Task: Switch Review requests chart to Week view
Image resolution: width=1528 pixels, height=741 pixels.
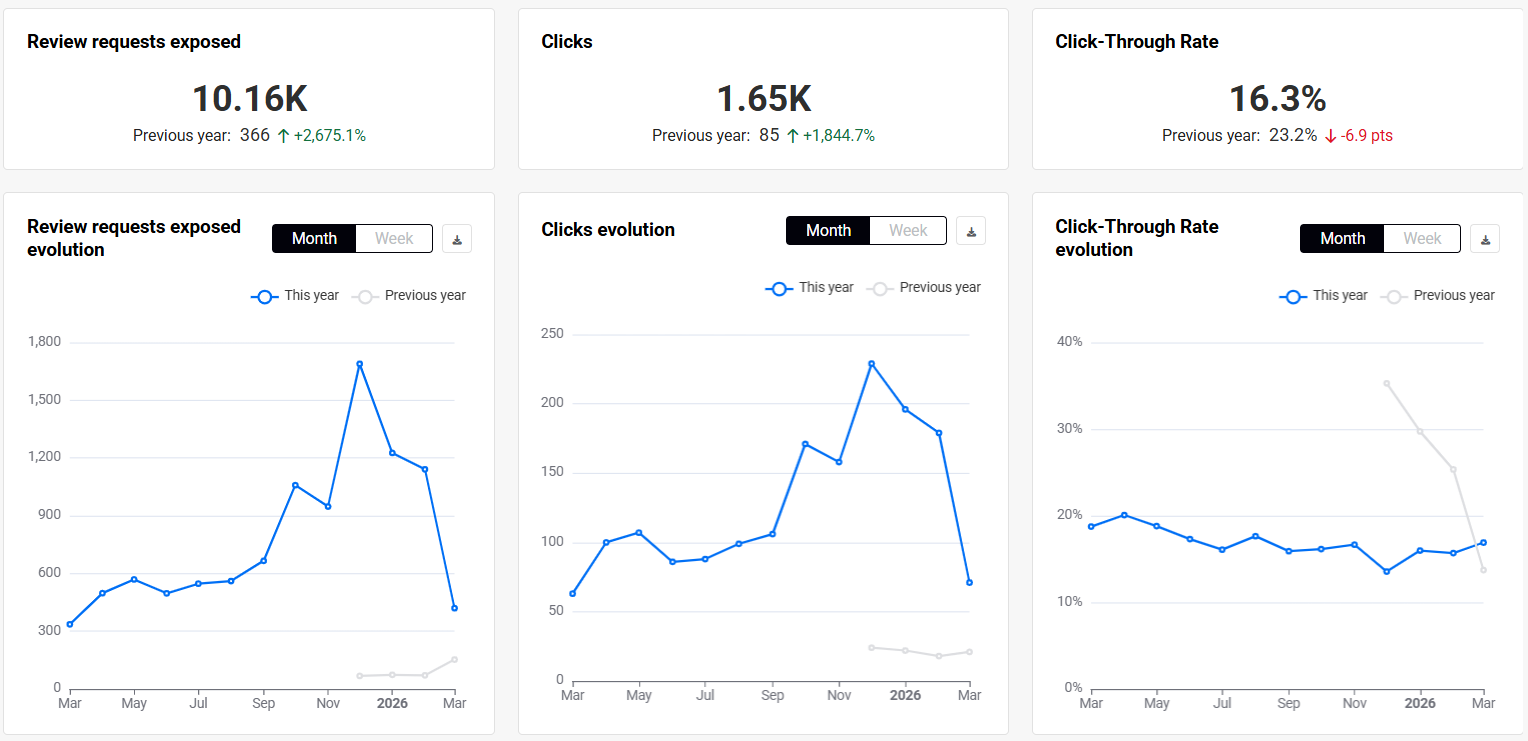Action: pos(394,239)
